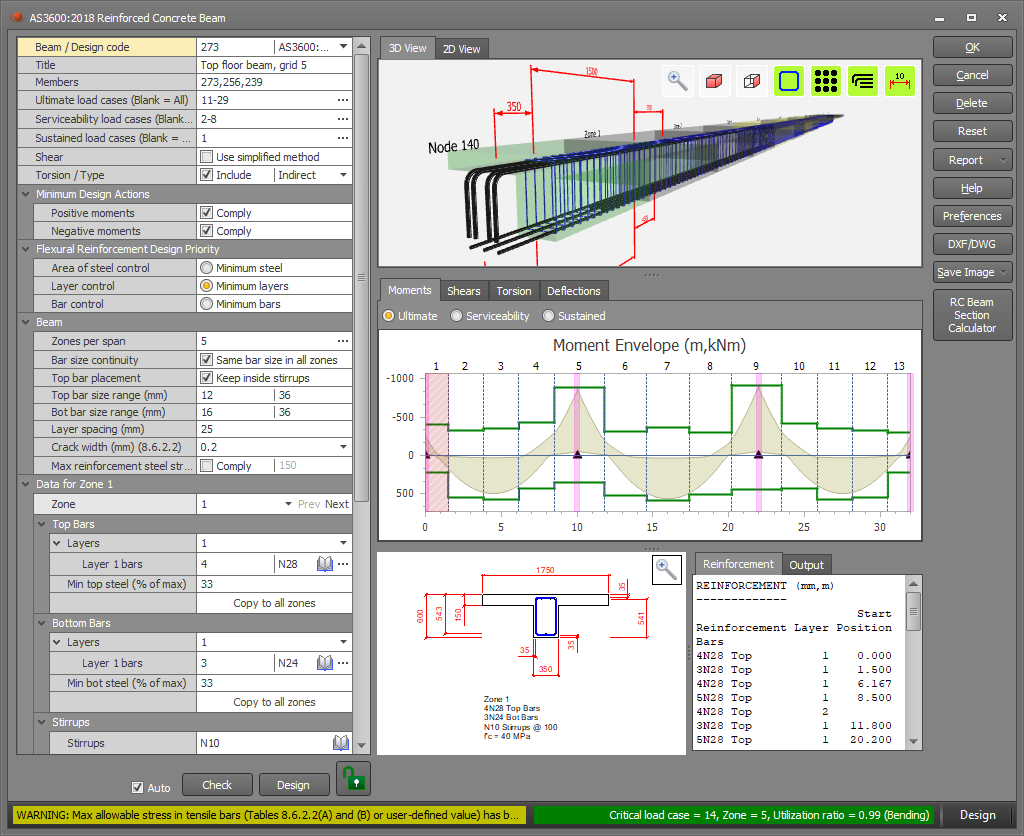Click the reinforcement output scrollbar thumb
The height and width of the screenshot is (836, 1024).
[914, 611]
